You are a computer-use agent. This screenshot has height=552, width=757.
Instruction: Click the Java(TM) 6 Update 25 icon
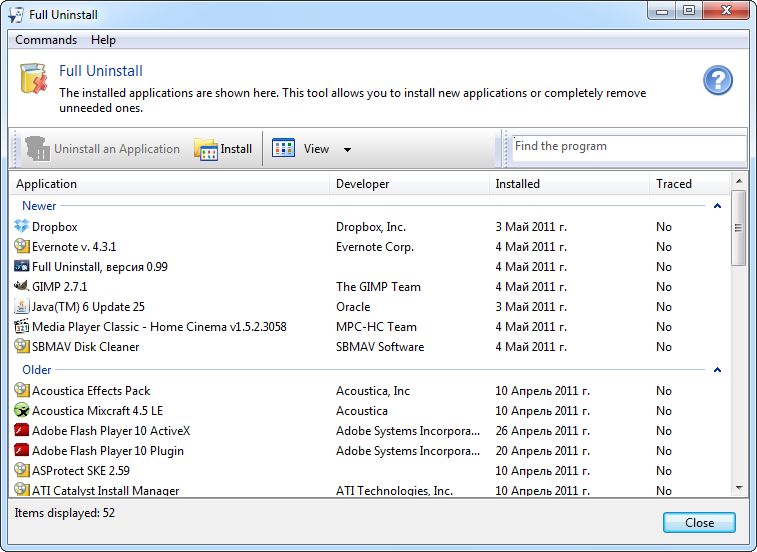22,306
